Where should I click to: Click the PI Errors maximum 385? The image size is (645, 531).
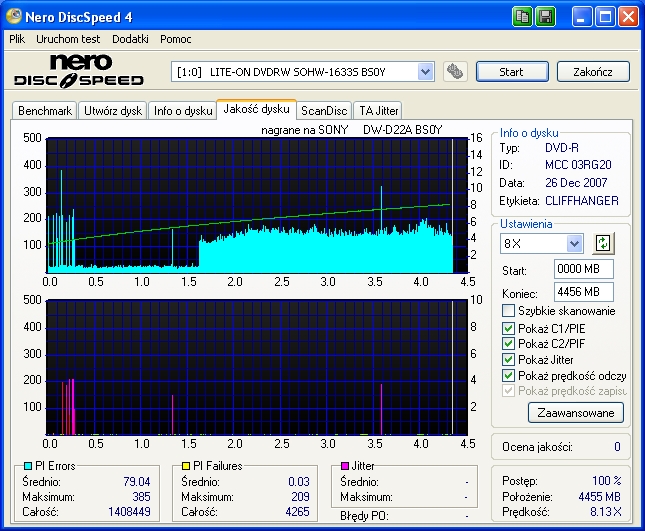[142, 497]
